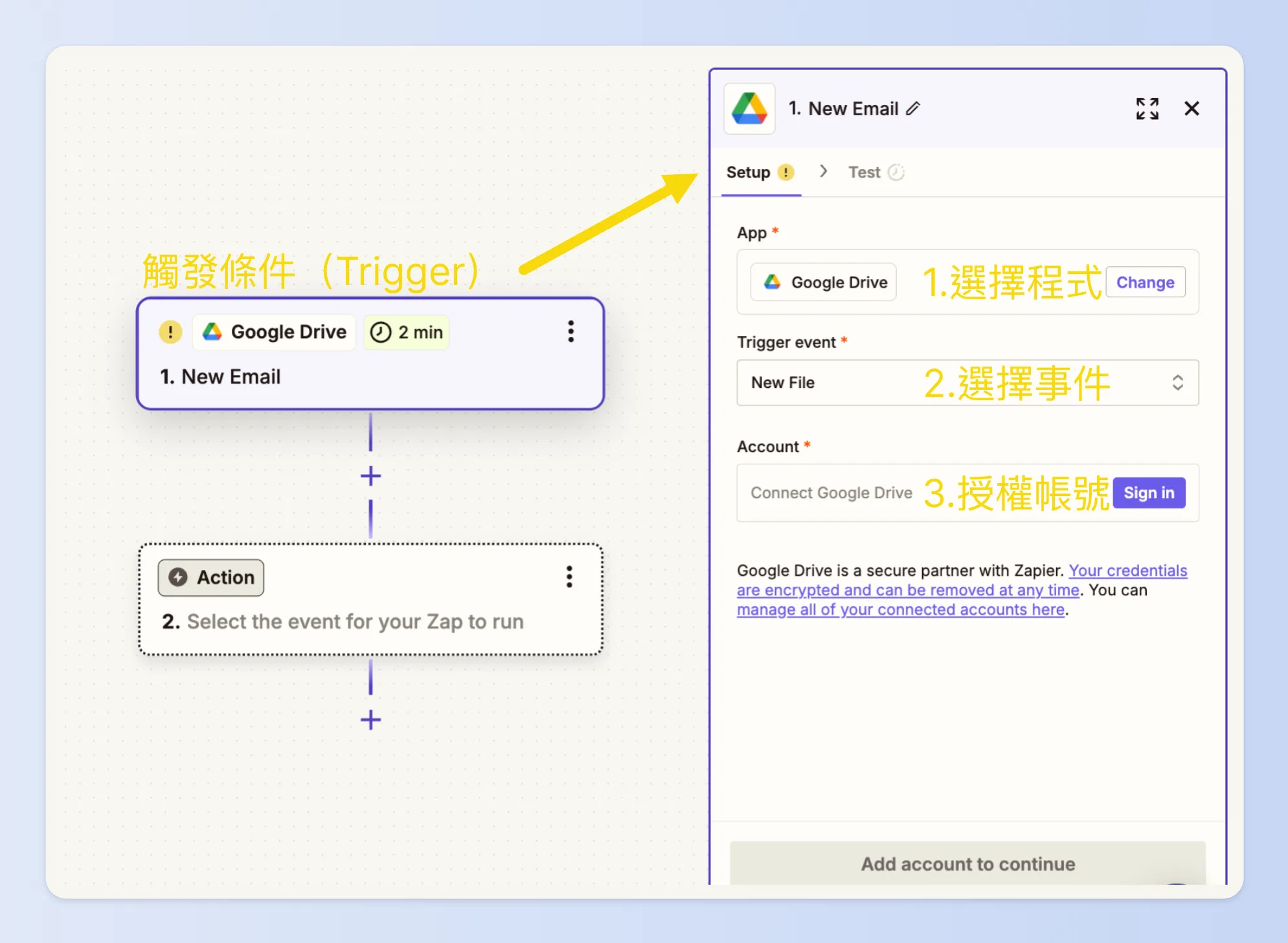Select the event for your Zap step

click(370, 600)
